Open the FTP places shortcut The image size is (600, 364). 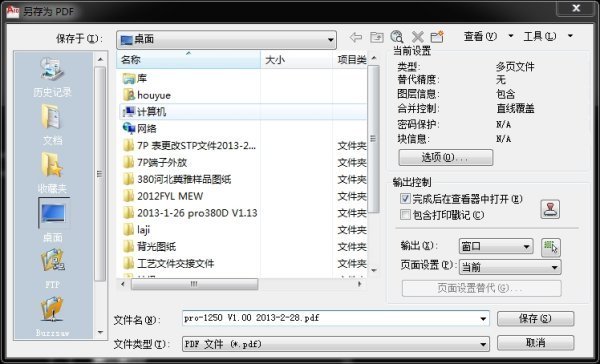(52, 269)
